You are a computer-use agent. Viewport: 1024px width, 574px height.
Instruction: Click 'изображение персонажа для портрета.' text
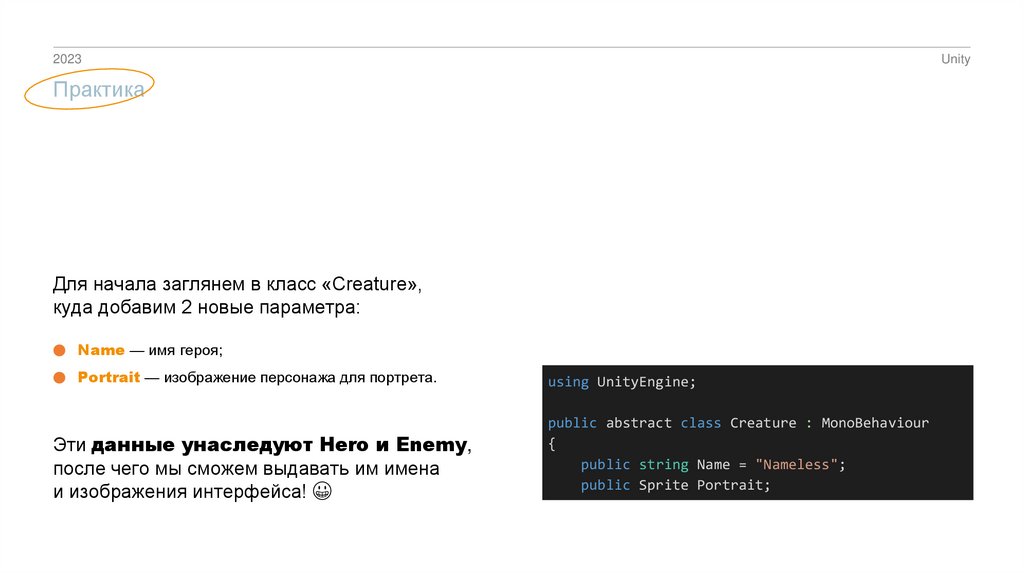pos(300,378)
